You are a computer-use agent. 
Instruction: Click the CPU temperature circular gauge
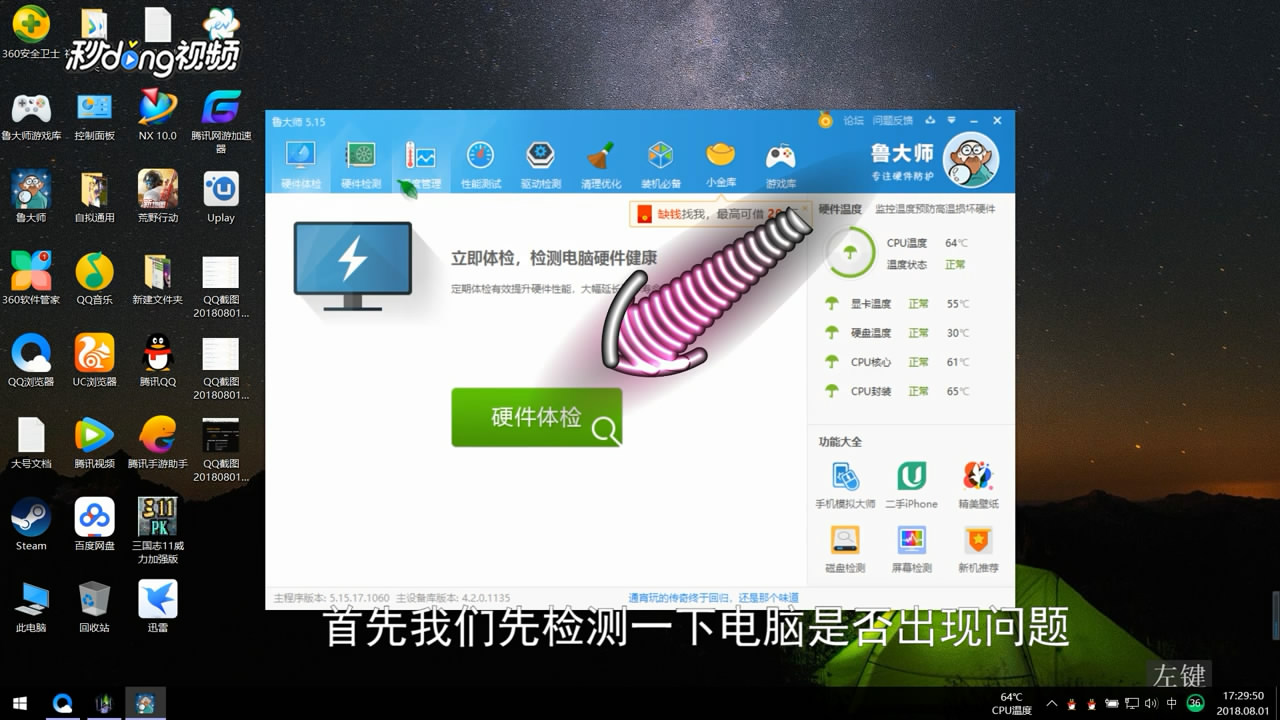tap(850, 253)
